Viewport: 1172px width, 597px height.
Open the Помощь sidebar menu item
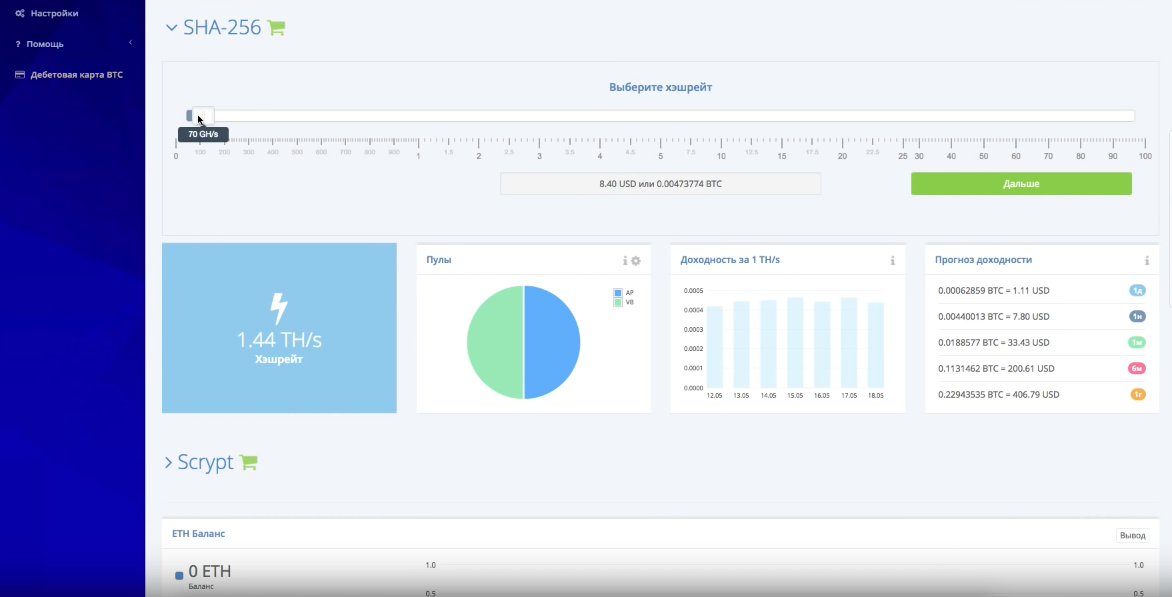pos(45,44)
